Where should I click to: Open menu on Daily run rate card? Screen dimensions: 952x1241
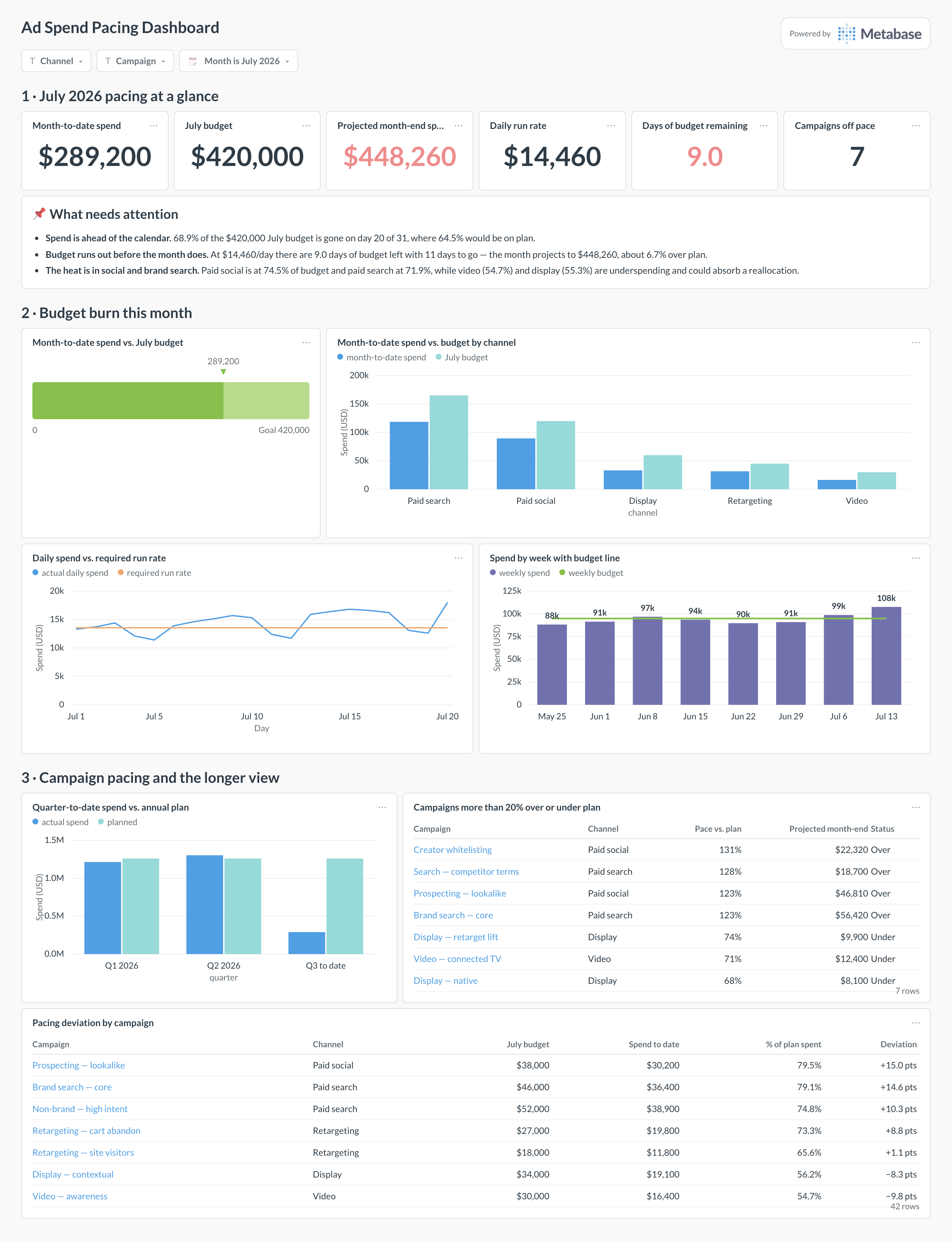click(x=611, y=126)
